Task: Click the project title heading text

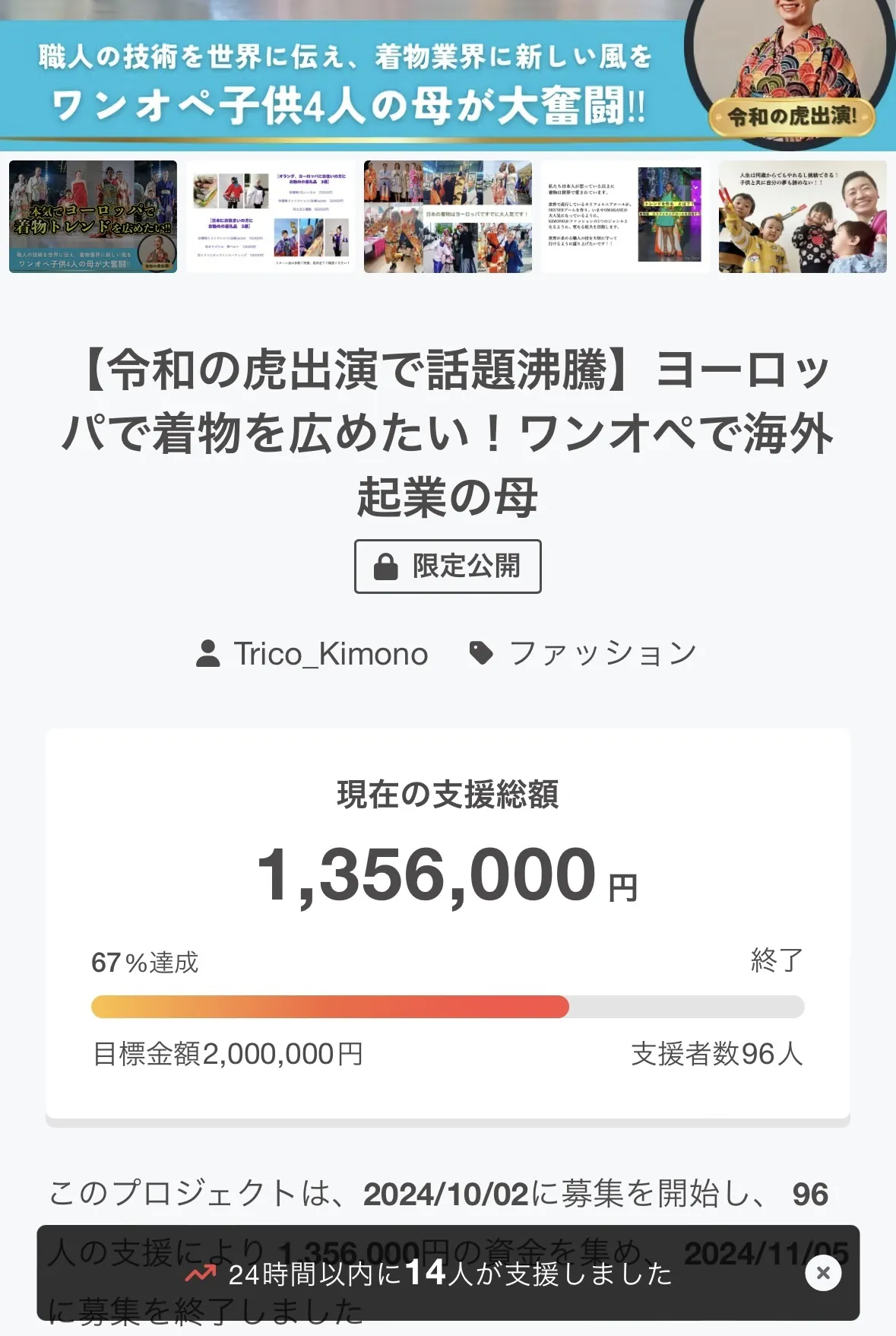Action: (x=448, y=433)
